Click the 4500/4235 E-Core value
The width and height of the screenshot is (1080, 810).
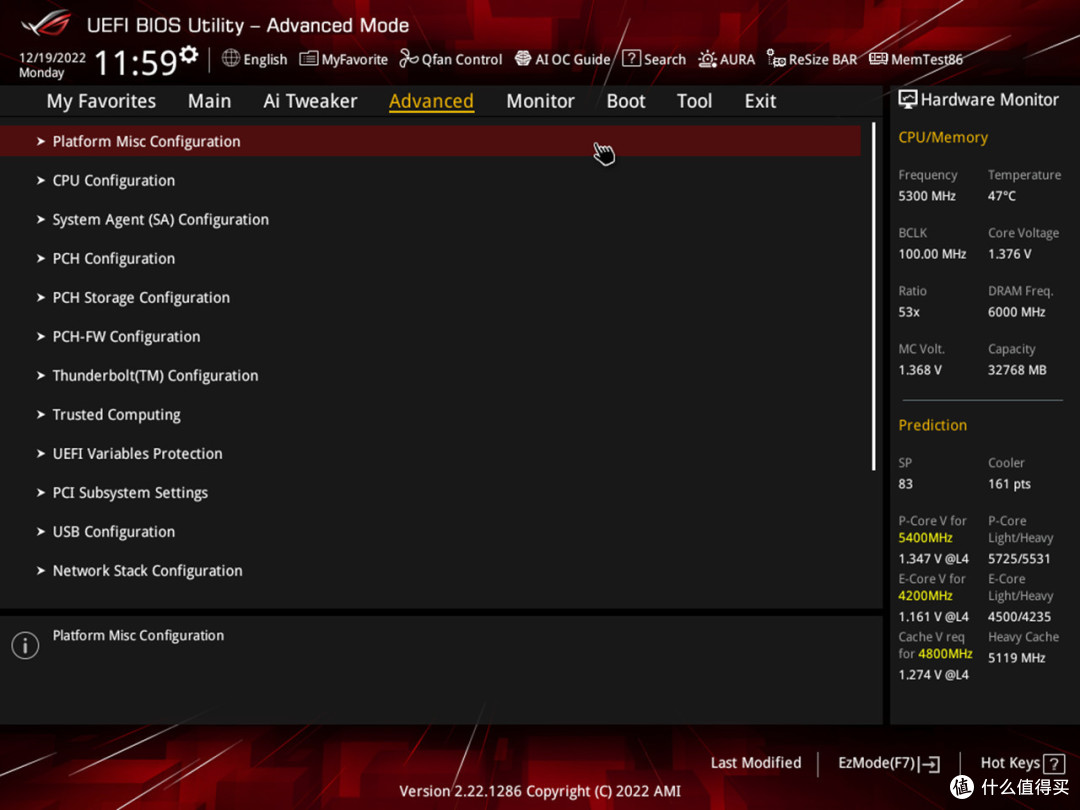point(1019,616)
